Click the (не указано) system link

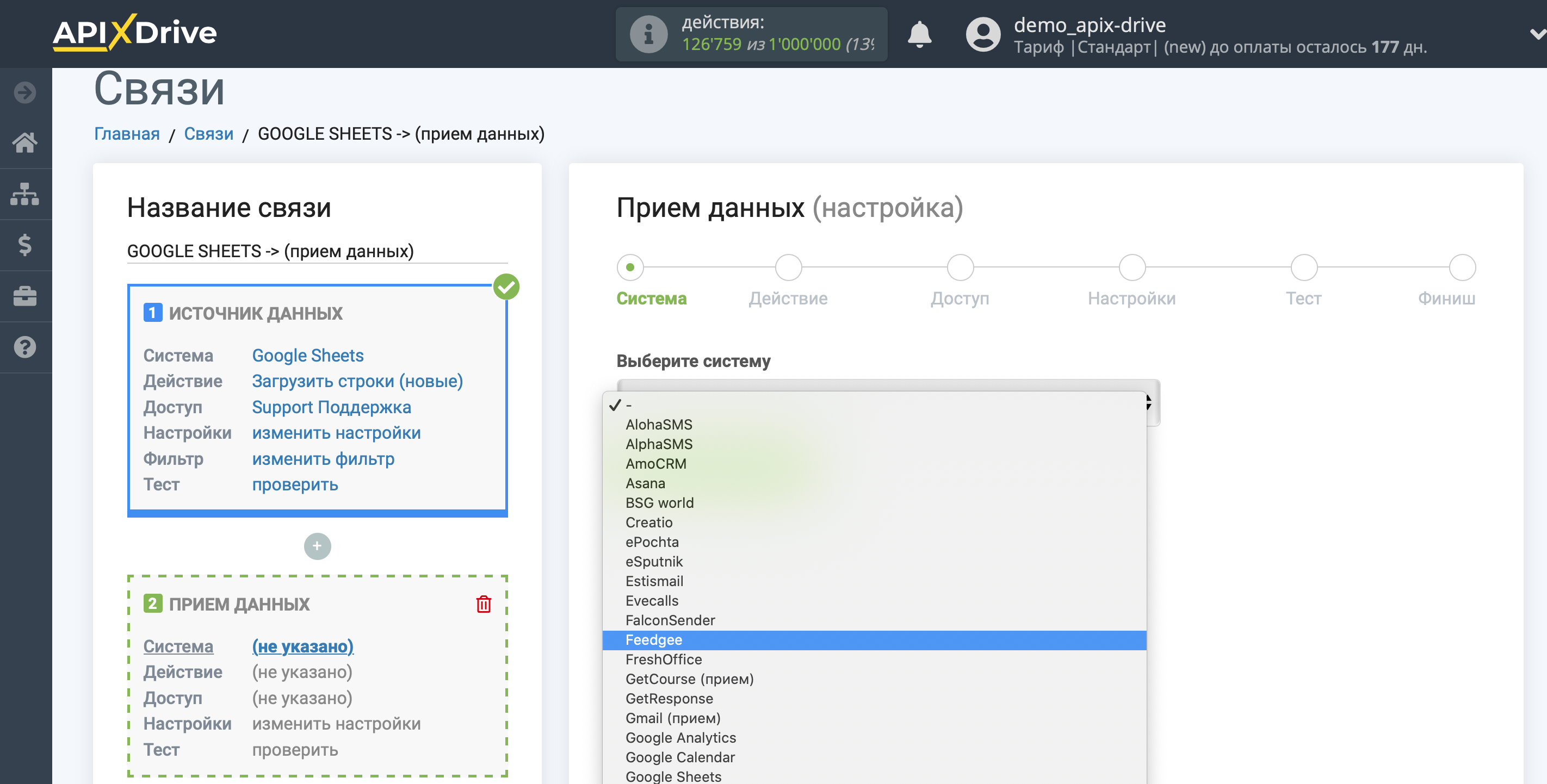click(x=302, y=646)
